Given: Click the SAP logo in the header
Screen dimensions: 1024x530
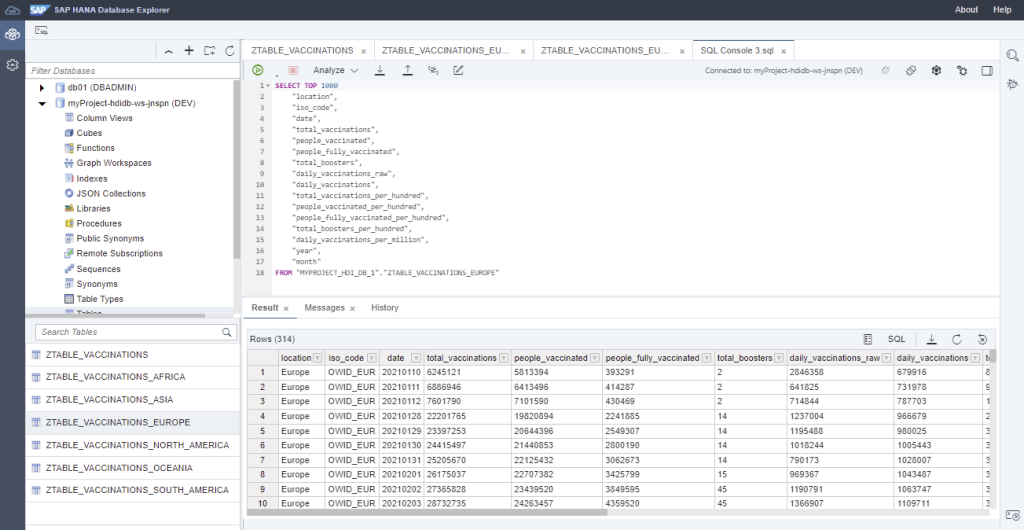Looking at the screenshot, I should [40, 10].
